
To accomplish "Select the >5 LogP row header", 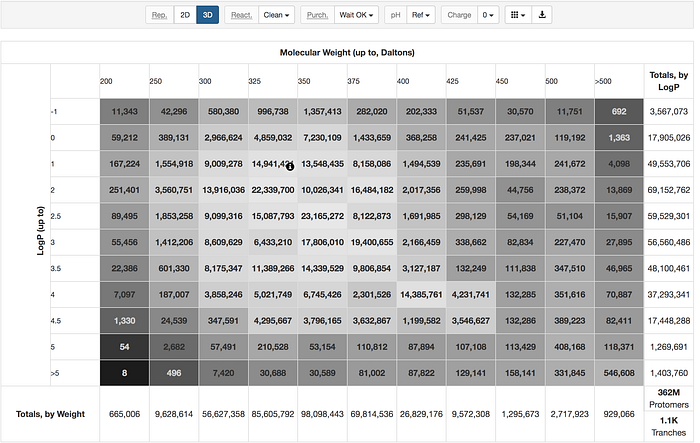I will [75, 373].
